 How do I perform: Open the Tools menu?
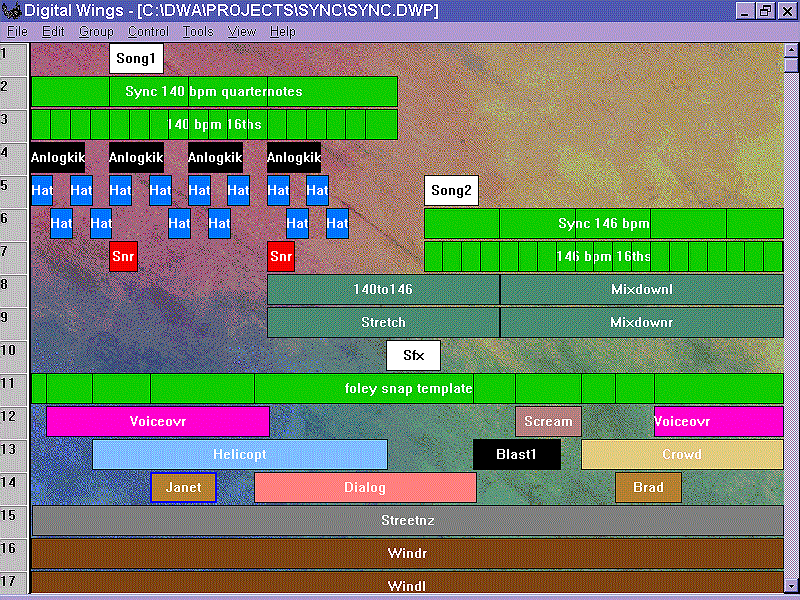click(x=198, y=32)
